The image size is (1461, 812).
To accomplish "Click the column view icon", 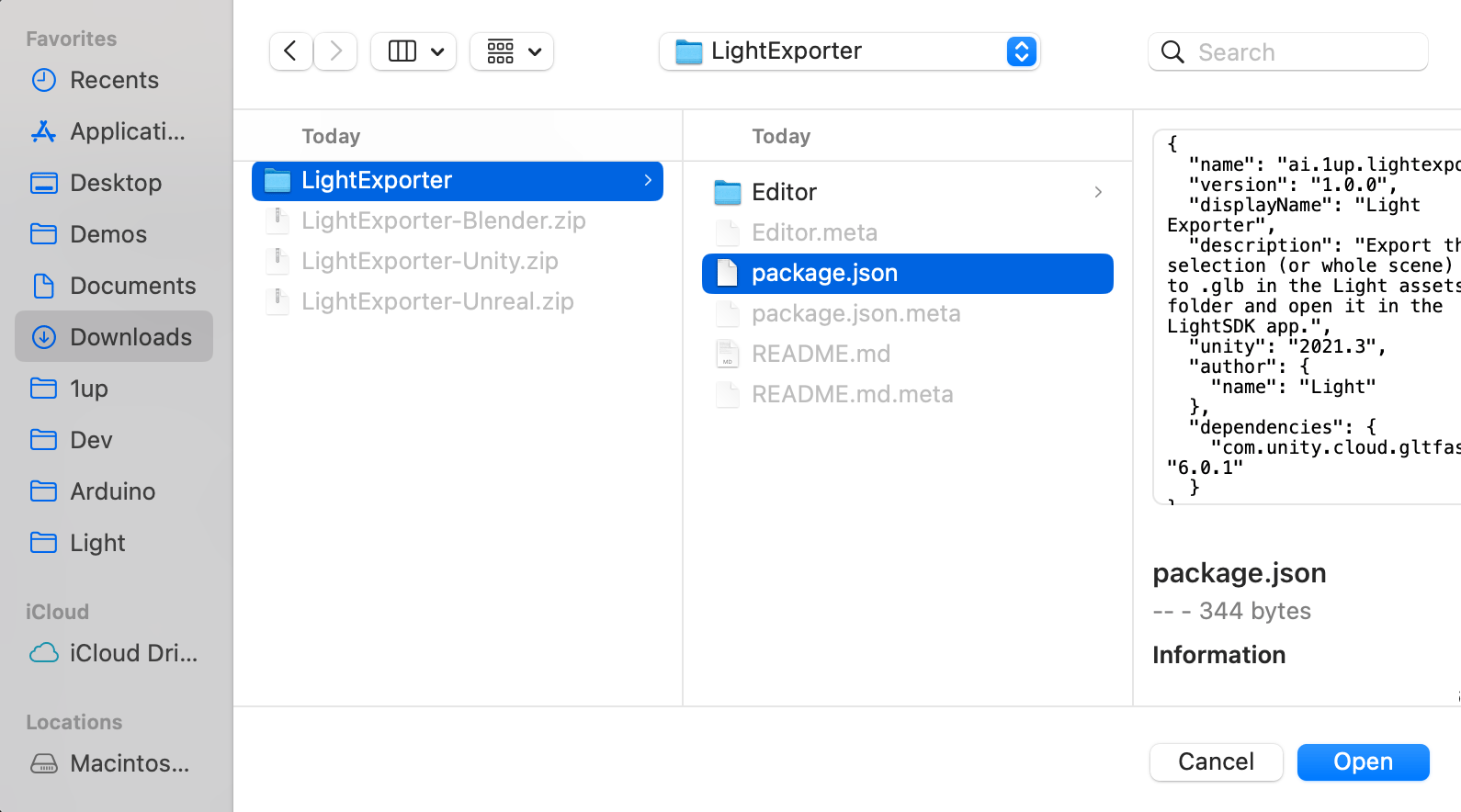I will pyautogui.click(x=402, y=51).
